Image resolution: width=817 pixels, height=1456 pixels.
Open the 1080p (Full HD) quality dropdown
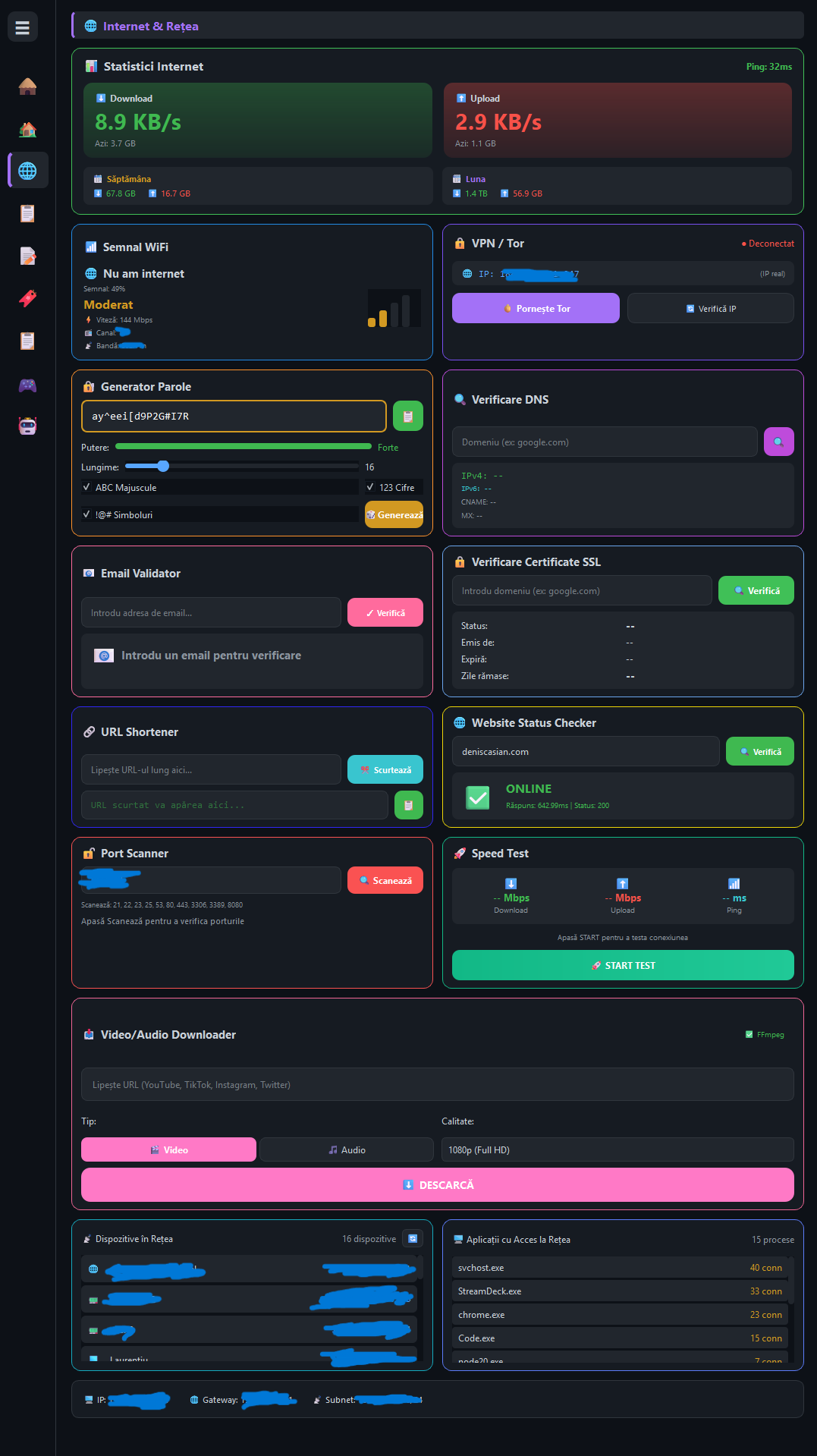[x=617, y=1149]
